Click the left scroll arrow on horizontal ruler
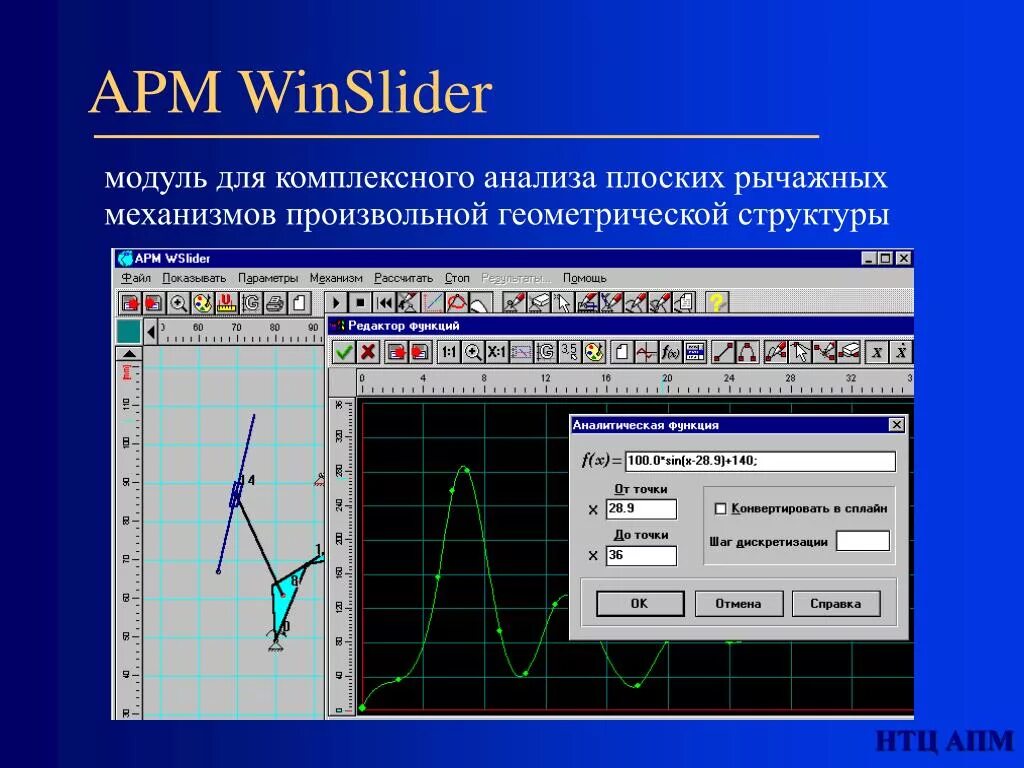1024x768 pixels. pyautogui.click(x=152, y=332)
